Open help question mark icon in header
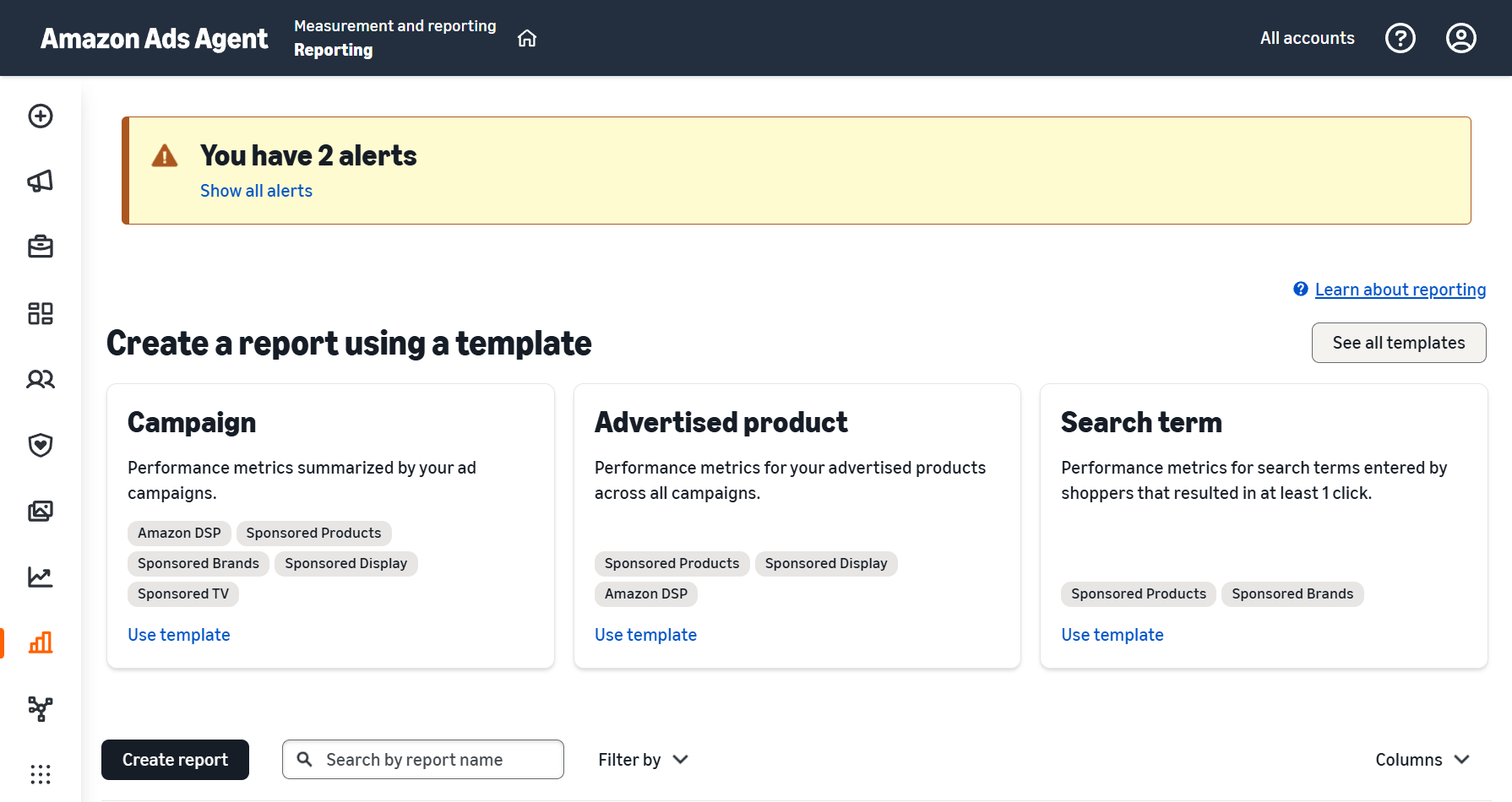The width and height of the screenshot is (1512, 802). point(1401,38)
